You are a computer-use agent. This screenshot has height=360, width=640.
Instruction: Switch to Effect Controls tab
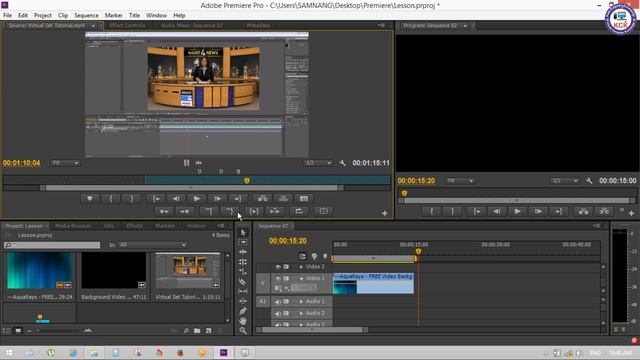click(x=127, y=25)
